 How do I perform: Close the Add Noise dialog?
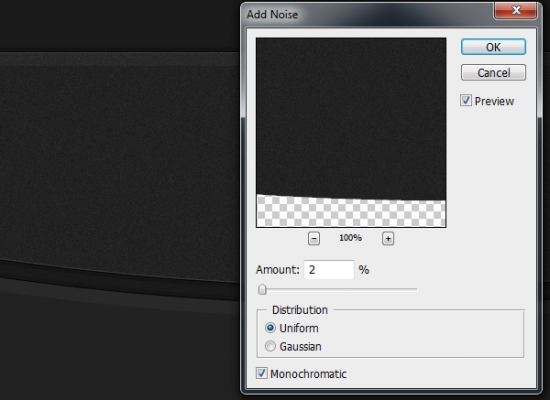point(516,10)
